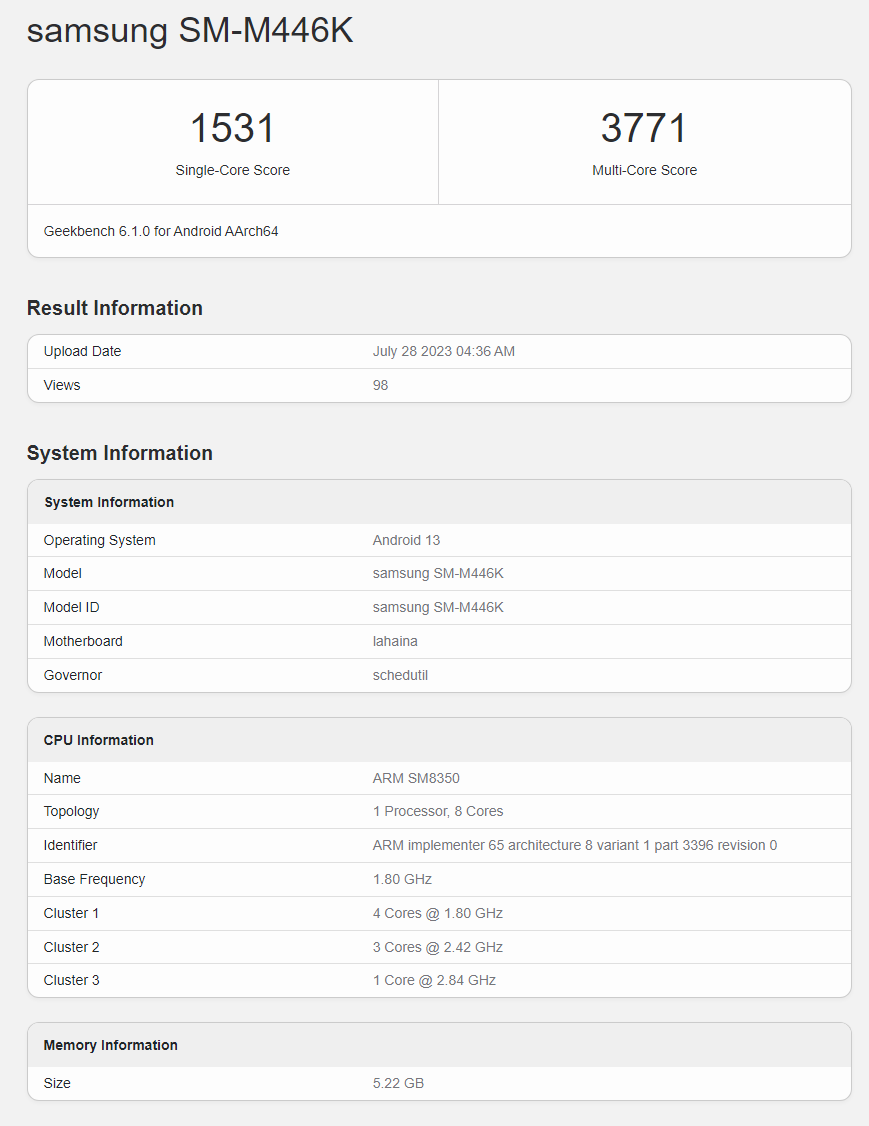Click the Result Information heading
Viewport: 869px width, 1126px height.
[x=115, y=308]
